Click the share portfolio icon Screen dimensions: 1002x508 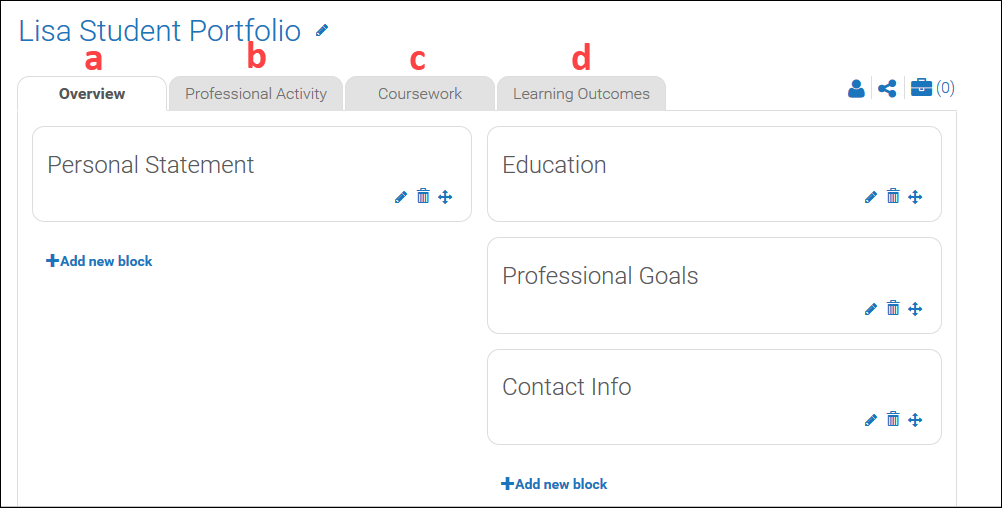887,89
